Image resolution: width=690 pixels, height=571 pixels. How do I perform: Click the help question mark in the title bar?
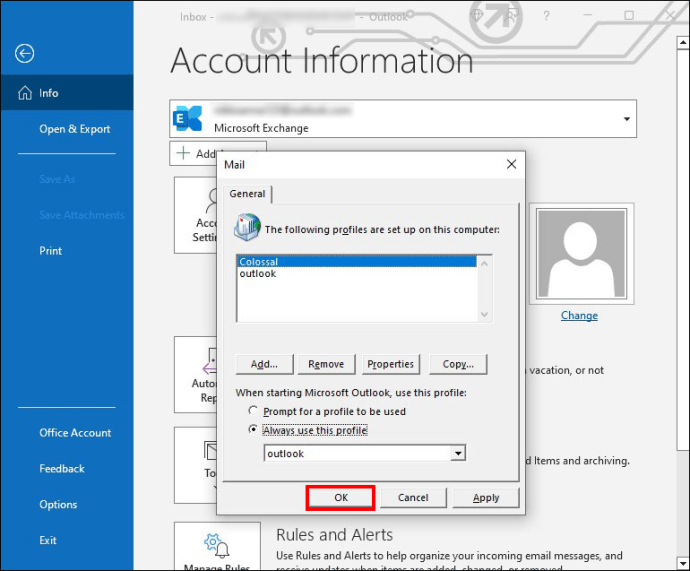click(x=546, y=16)
